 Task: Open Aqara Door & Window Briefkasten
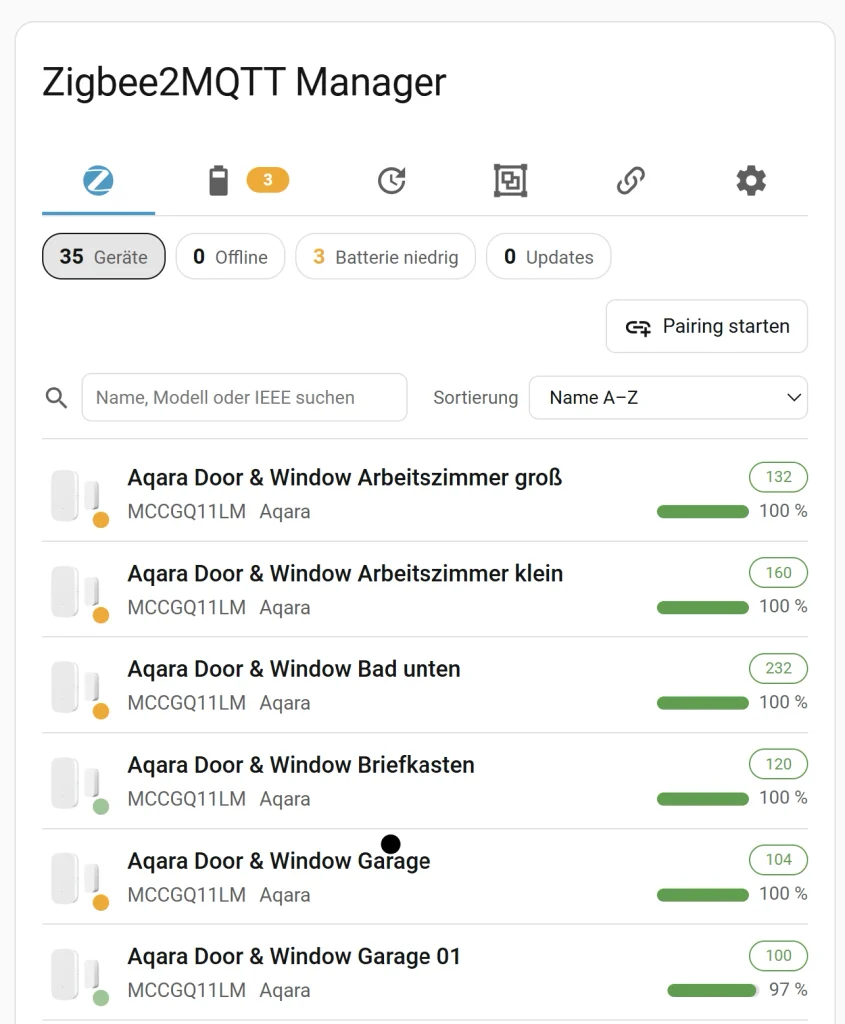[301, 765]
